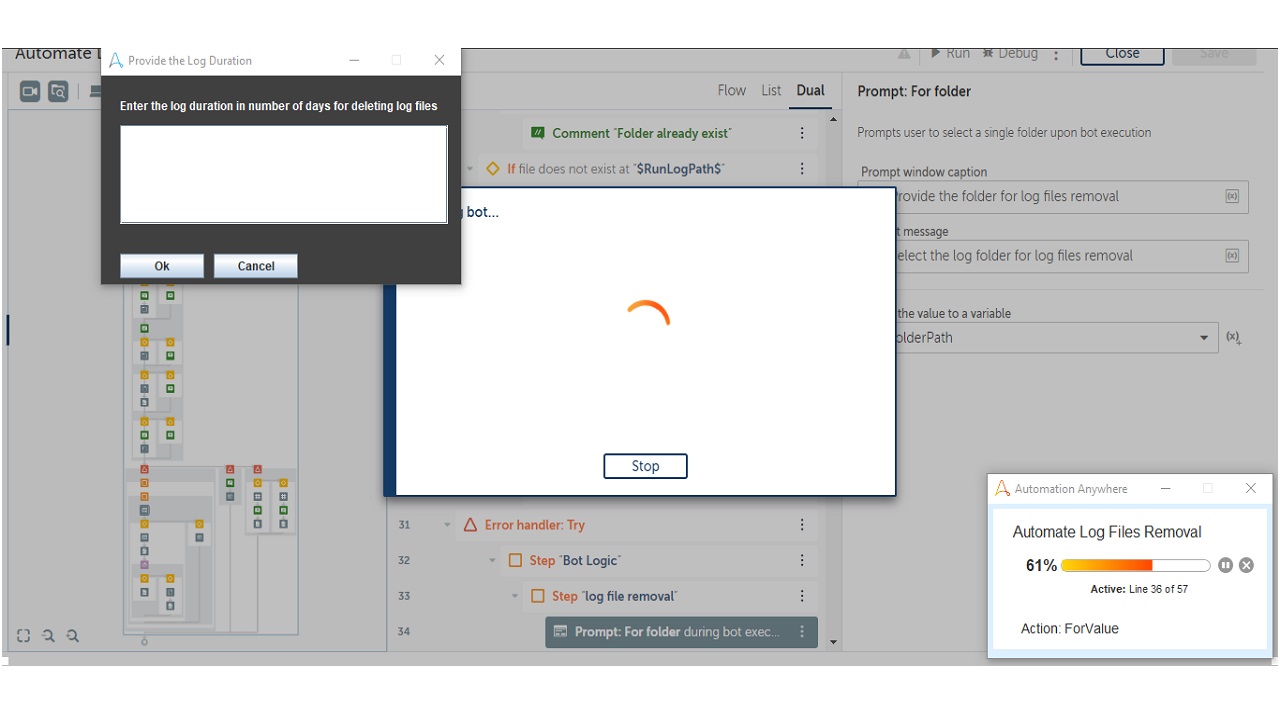
Task: Open options for Comment 'Folder already exist' row
Action: [802, 133]
